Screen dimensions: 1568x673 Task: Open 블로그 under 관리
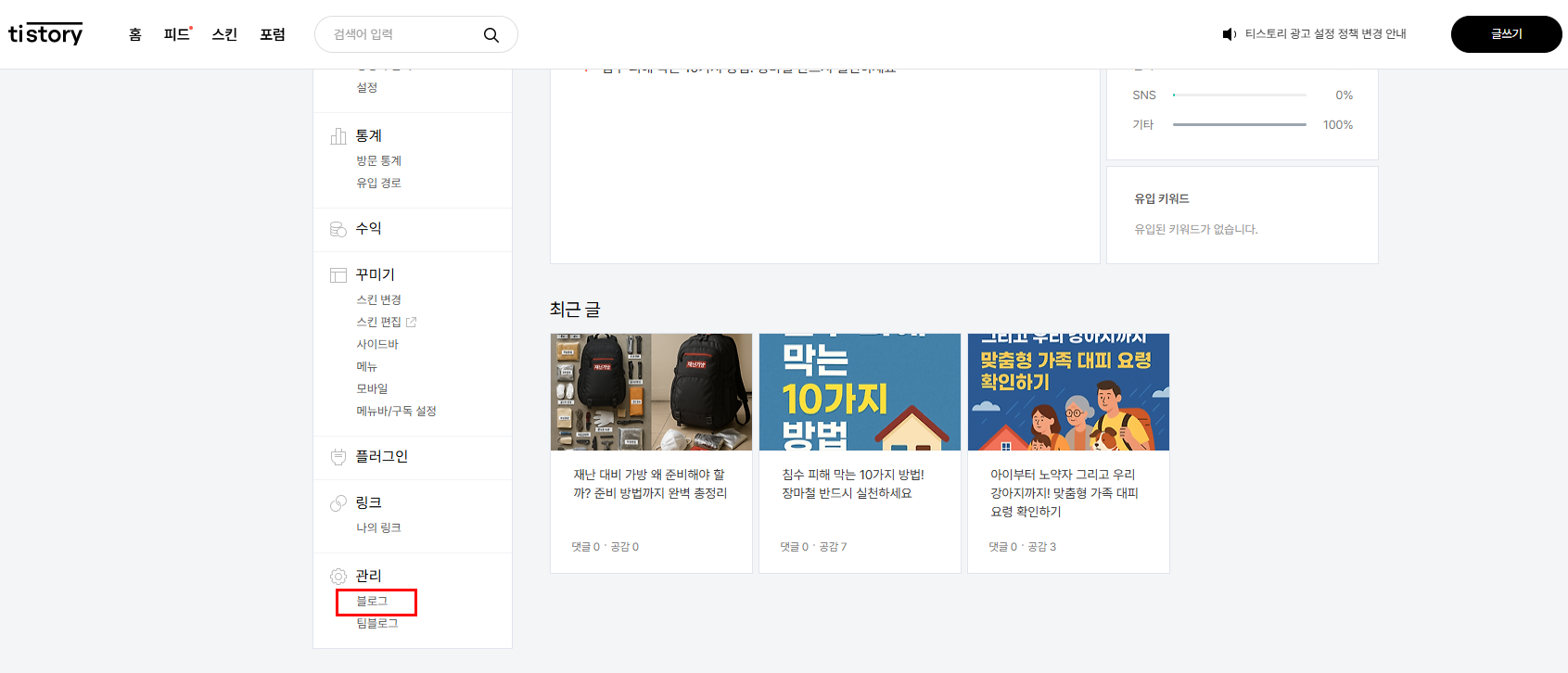tap(373, 602)
